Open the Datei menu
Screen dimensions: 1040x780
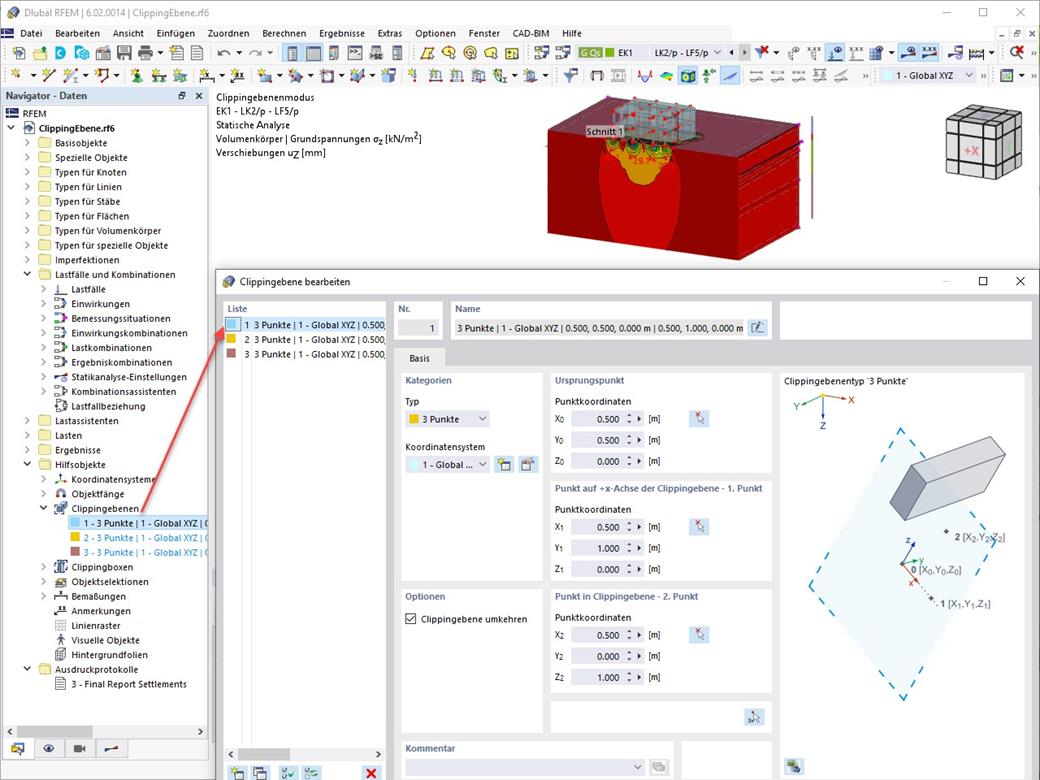click(x=31, y=33)
